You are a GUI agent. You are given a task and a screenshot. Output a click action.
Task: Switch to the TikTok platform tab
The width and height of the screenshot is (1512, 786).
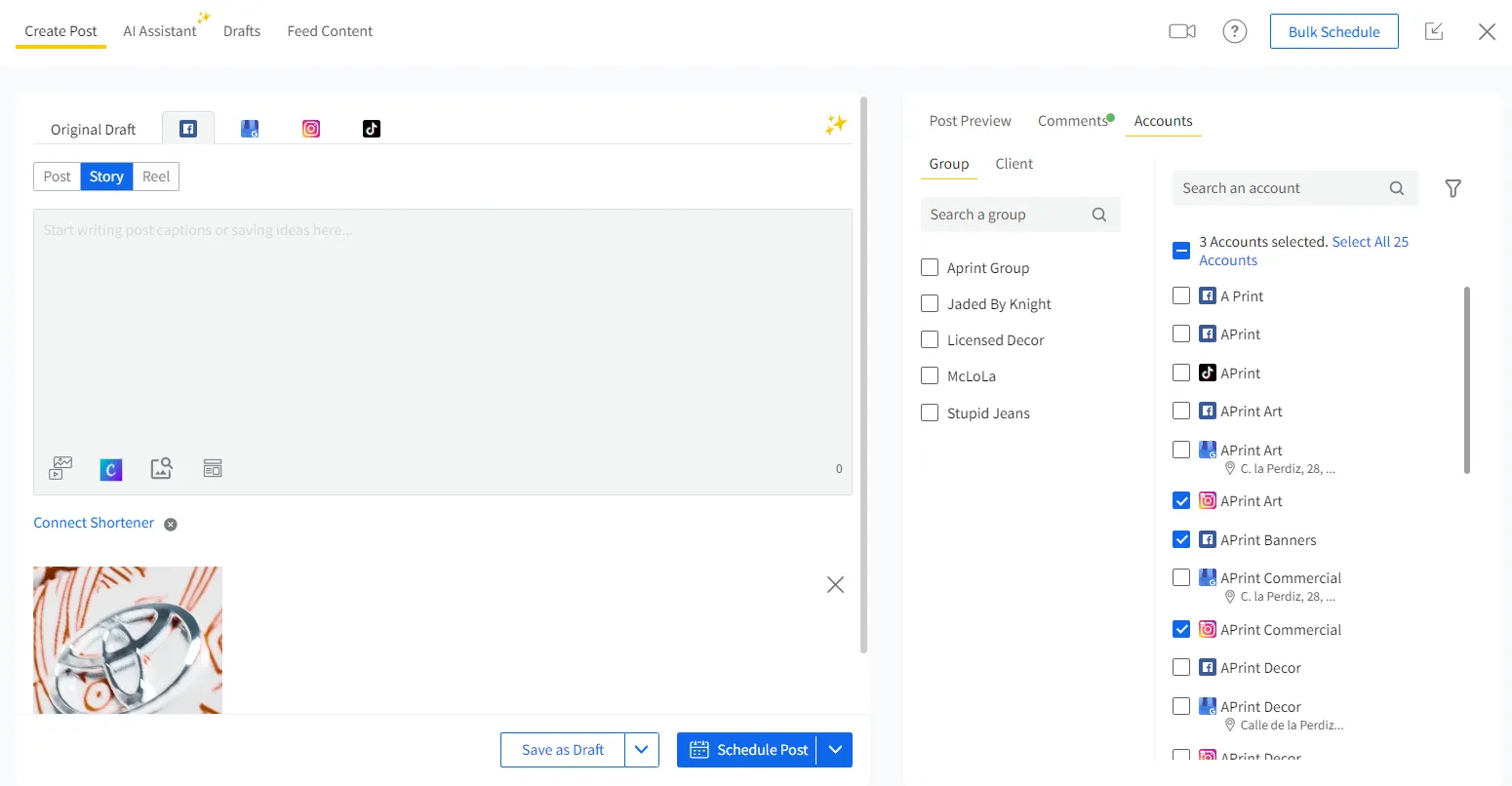point(372,129)
